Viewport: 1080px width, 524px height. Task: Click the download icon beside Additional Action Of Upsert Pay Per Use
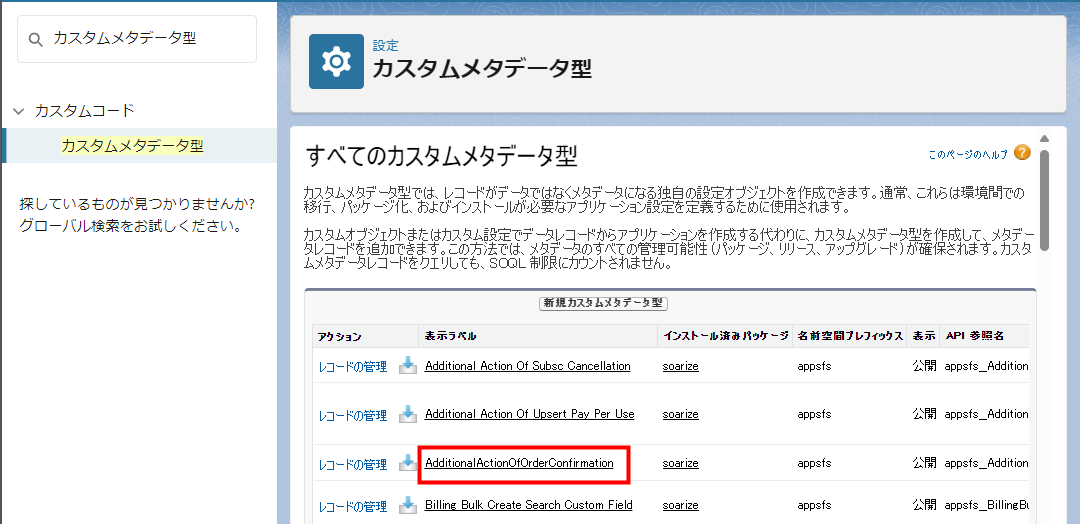[x=408, y=414]
